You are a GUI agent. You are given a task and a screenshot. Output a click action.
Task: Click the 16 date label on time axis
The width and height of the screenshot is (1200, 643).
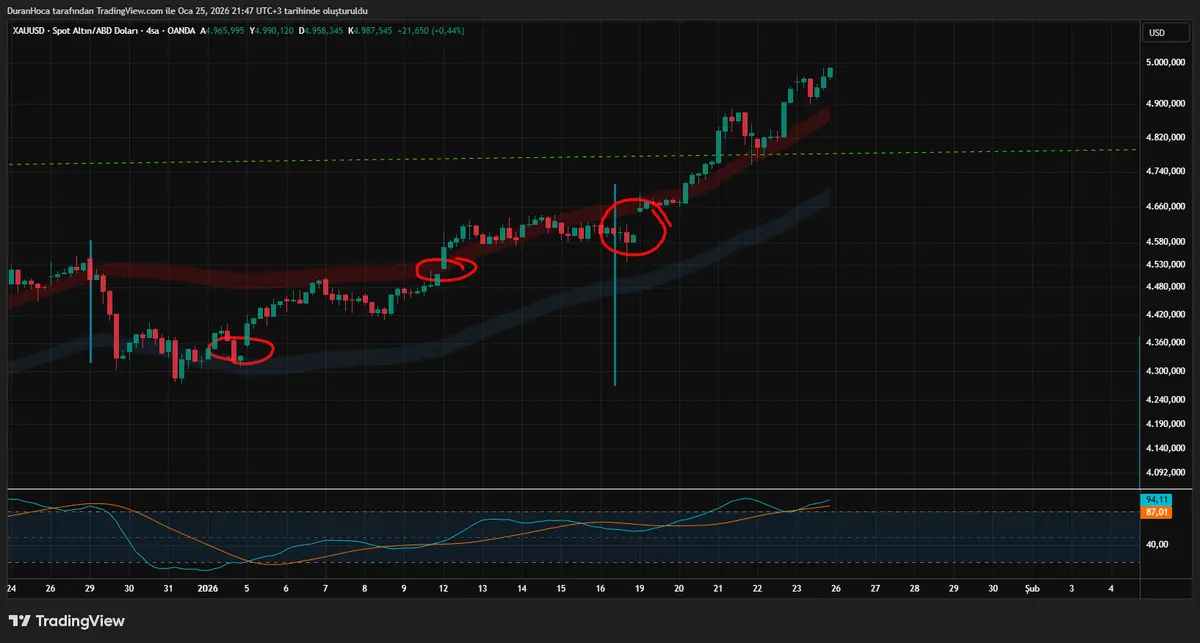(600, 589)
